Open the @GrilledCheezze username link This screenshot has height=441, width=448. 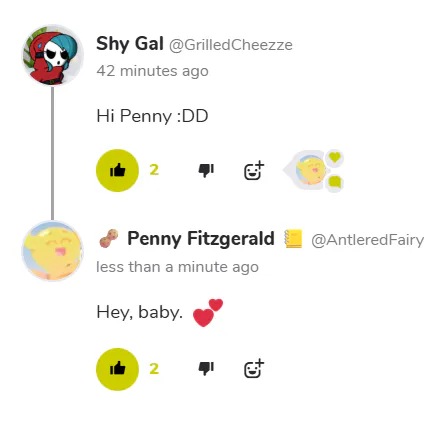[231, 45]
